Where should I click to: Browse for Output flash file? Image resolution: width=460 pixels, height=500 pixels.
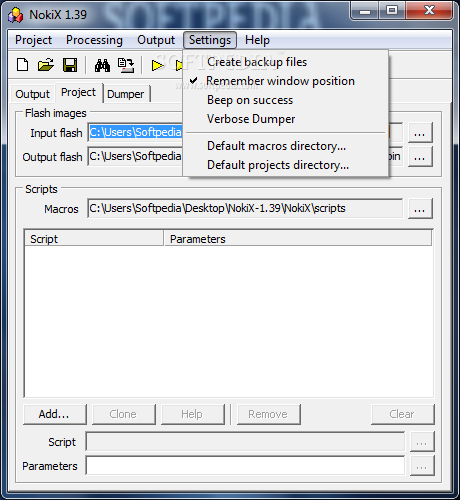click(x=420, y=156)
